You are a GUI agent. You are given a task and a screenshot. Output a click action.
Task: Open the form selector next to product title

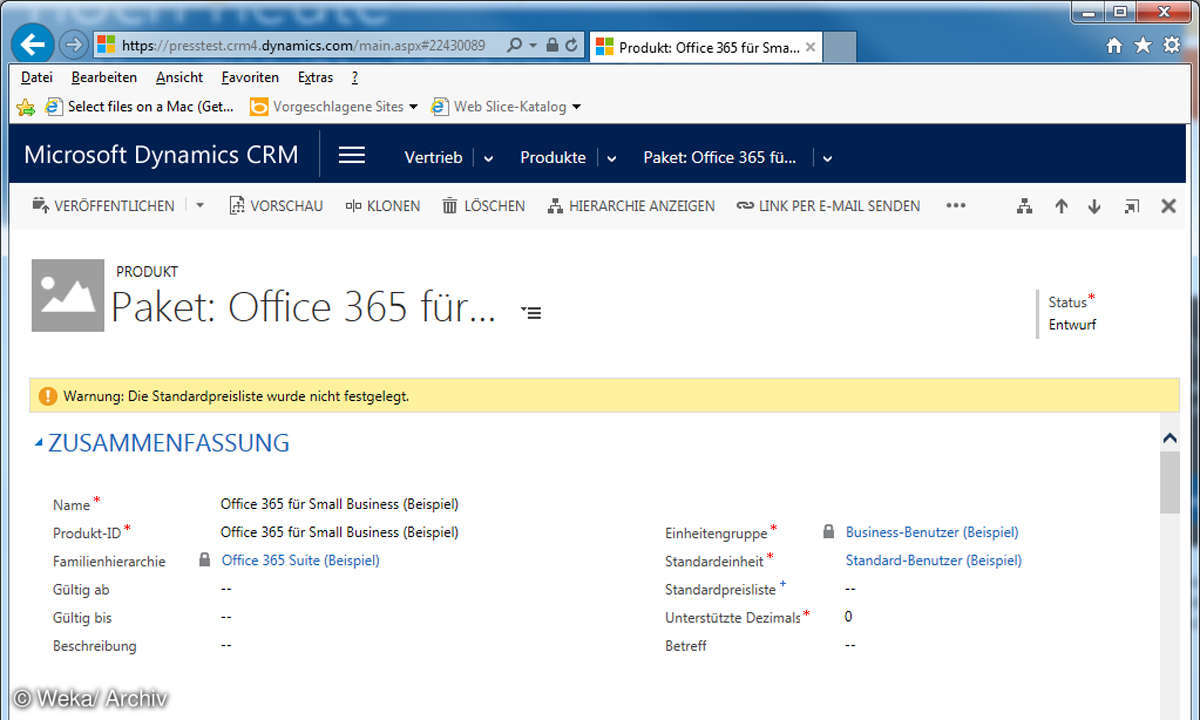(x=531, y=313)
